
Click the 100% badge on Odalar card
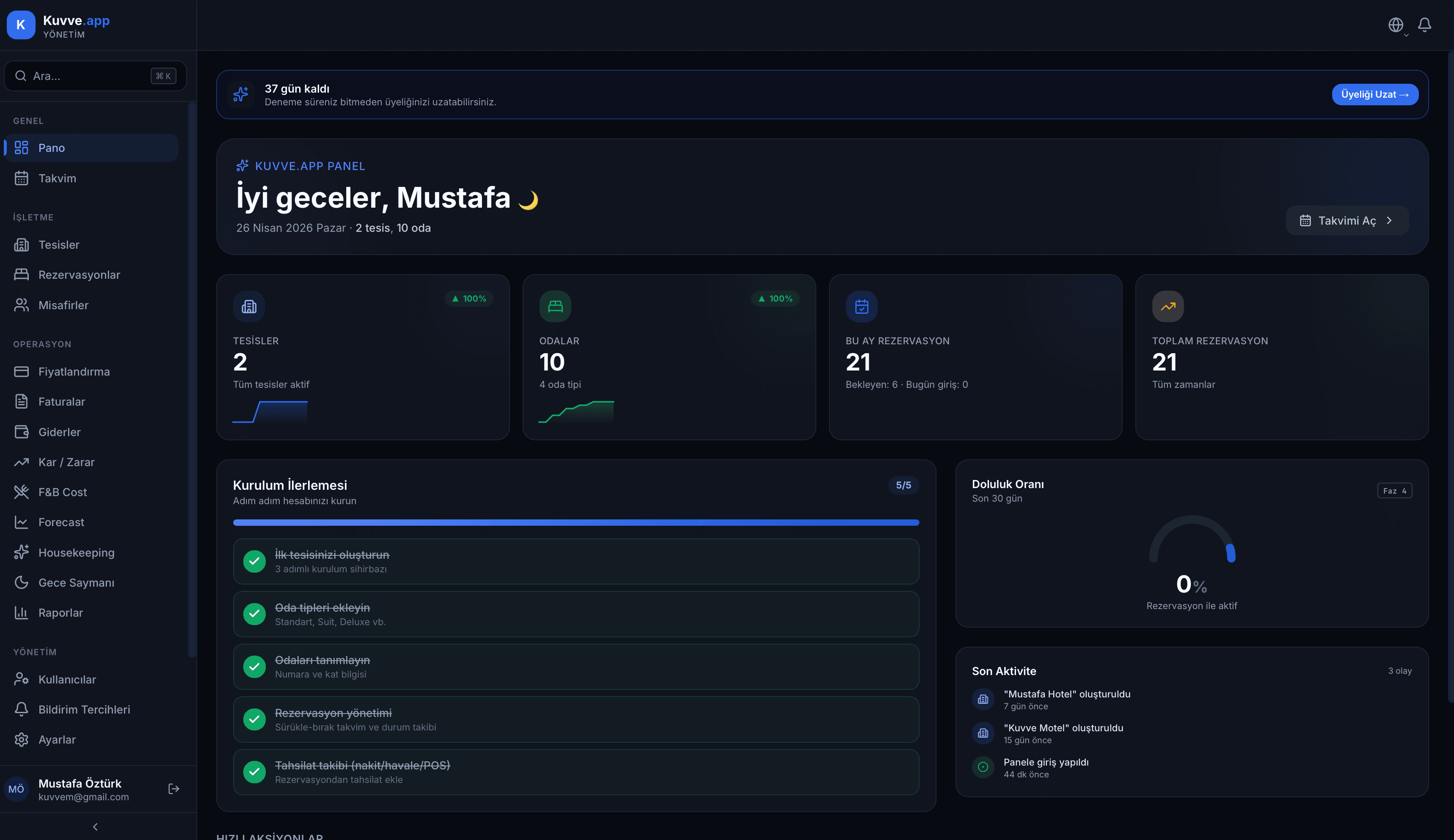775,298
